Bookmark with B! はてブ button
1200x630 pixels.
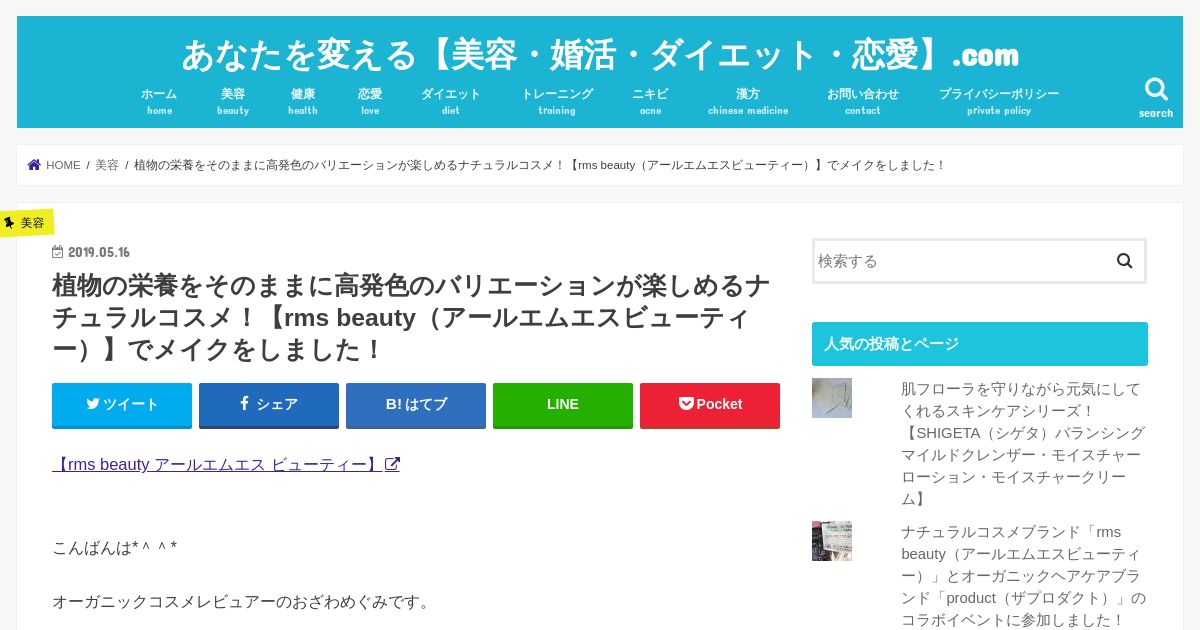[x=416, y=405]
